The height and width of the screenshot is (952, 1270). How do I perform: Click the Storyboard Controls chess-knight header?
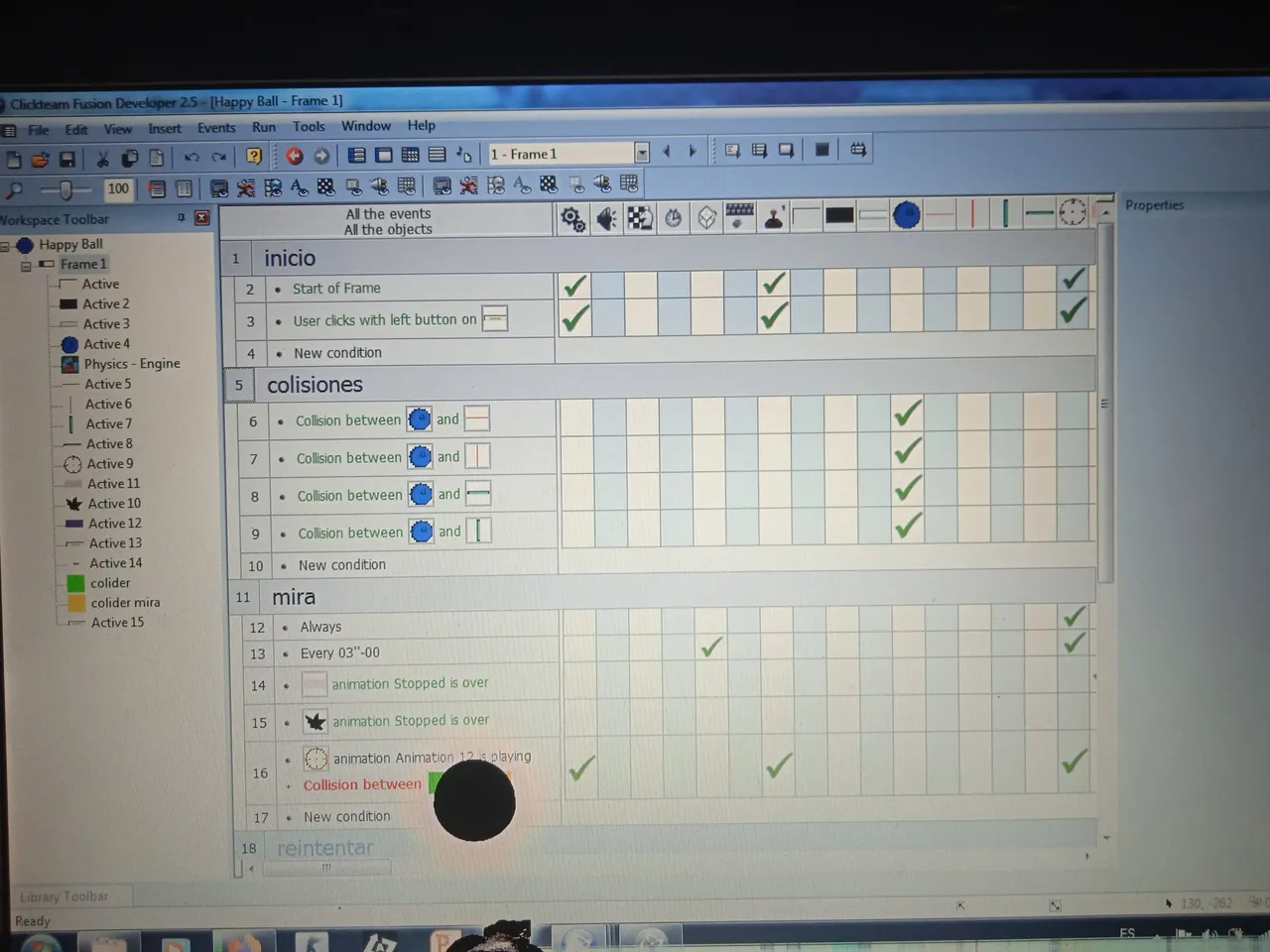tap(640, 217)
